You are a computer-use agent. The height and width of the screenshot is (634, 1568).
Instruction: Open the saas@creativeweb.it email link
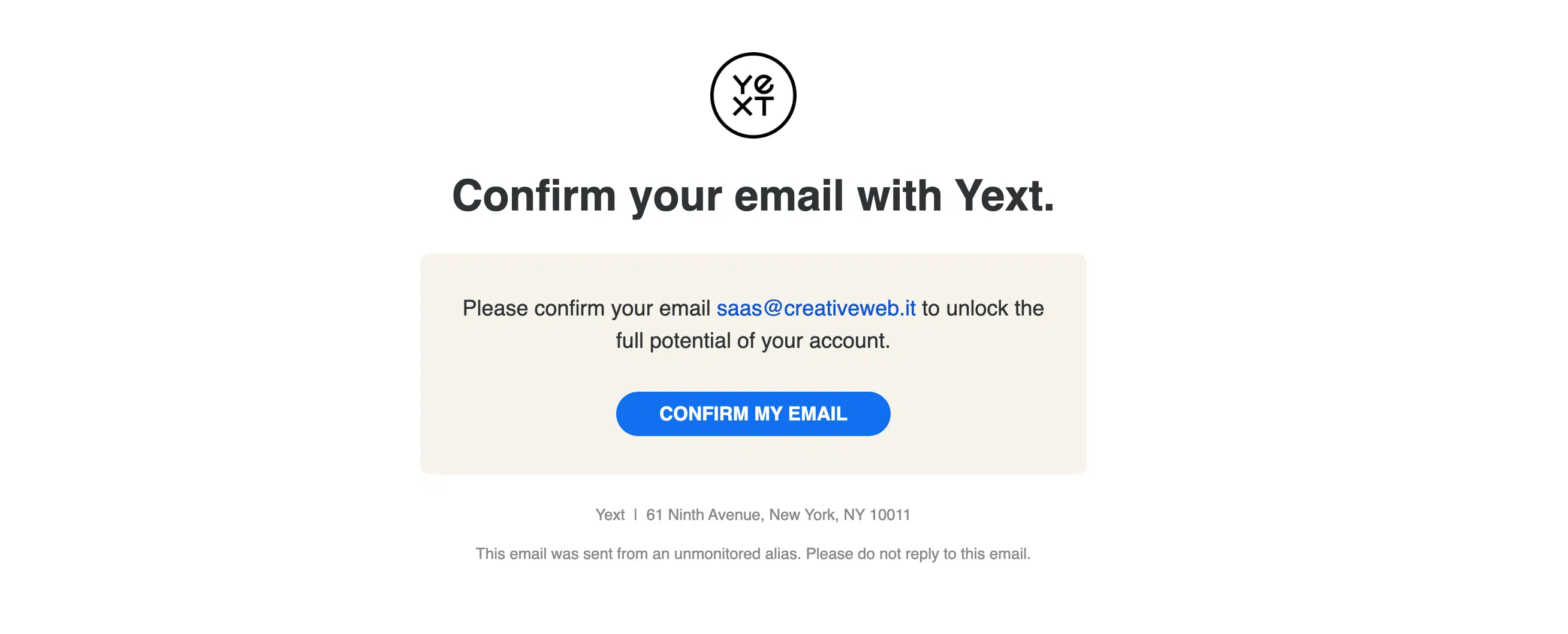tap(816, 308)
